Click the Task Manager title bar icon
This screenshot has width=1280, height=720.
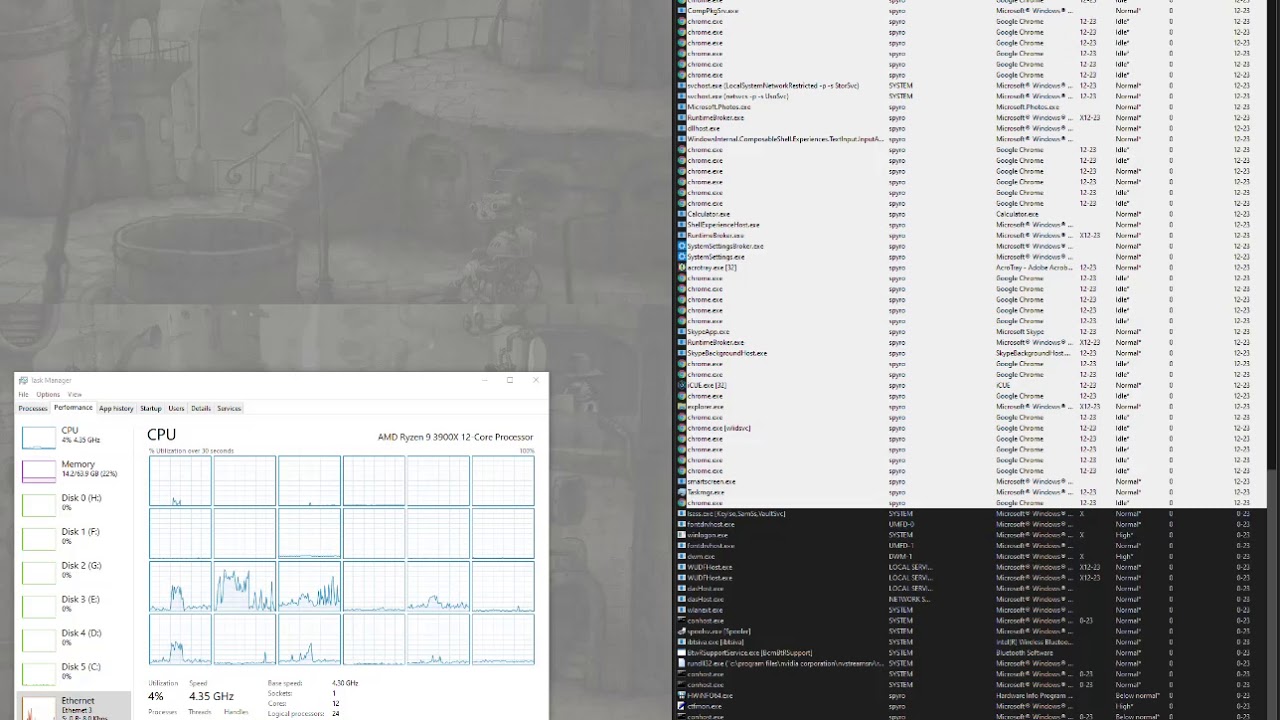(x=23, y=380)
